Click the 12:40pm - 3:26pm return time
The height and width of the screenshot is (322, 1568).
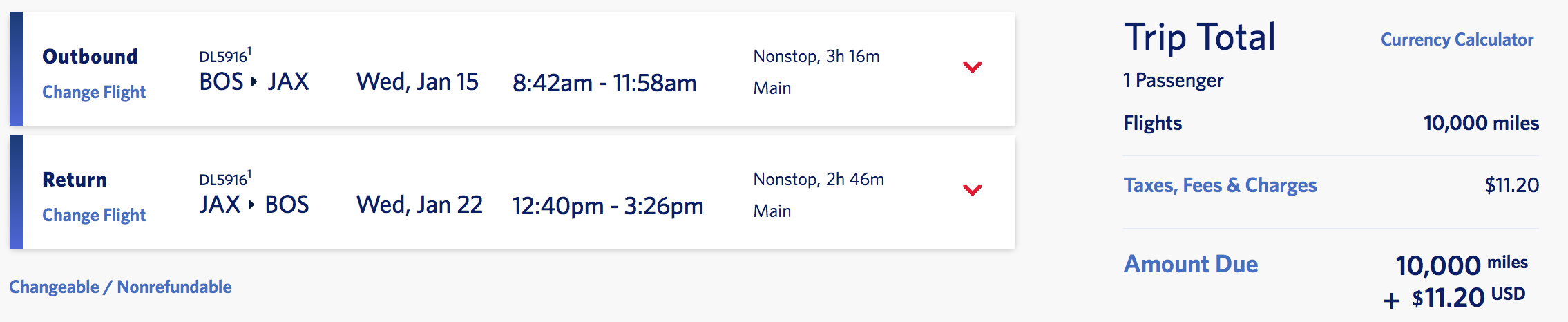[607, 207]
